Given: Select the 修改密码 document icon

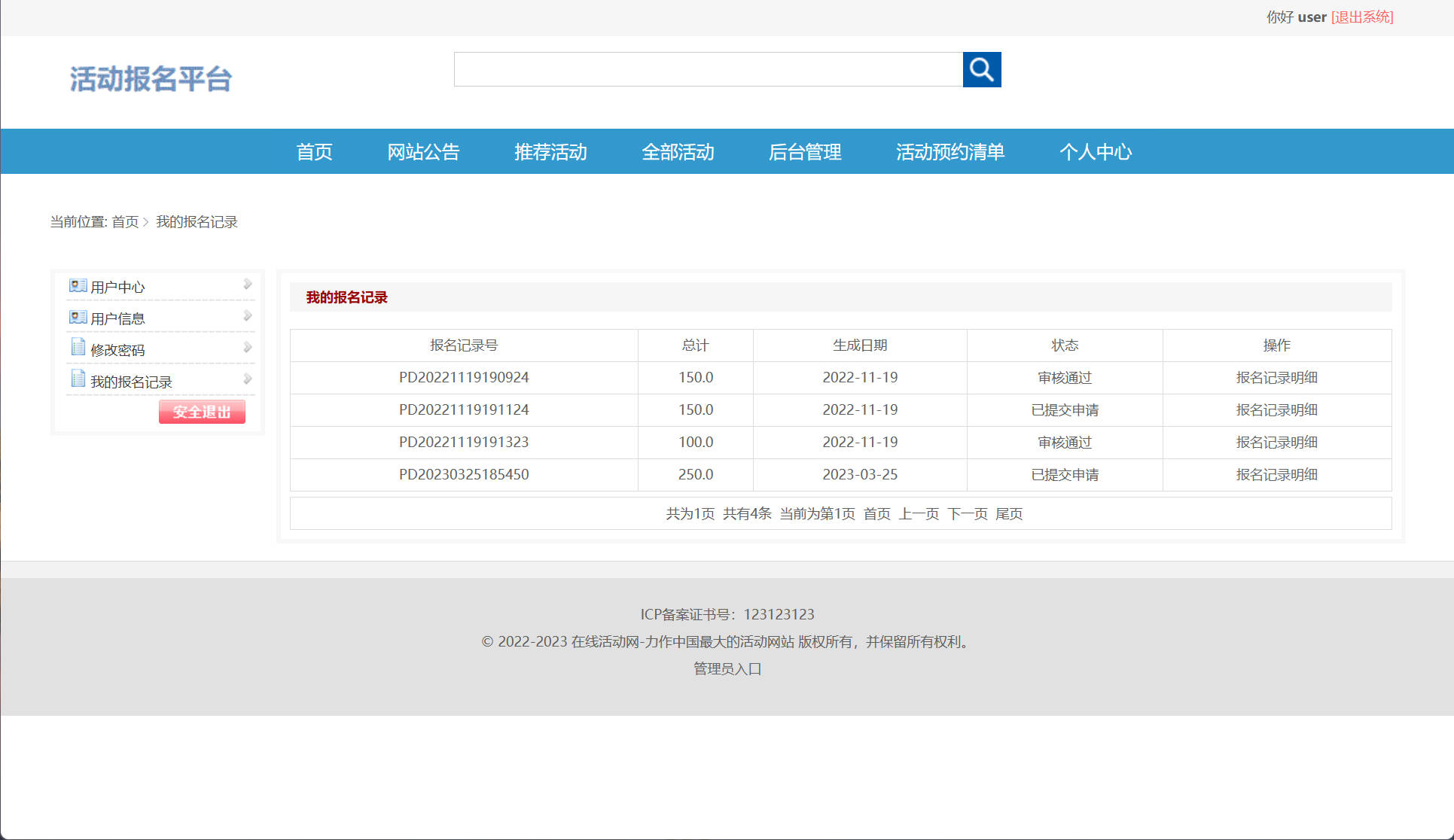Looking at the screenshot, I should click(78, 347).
